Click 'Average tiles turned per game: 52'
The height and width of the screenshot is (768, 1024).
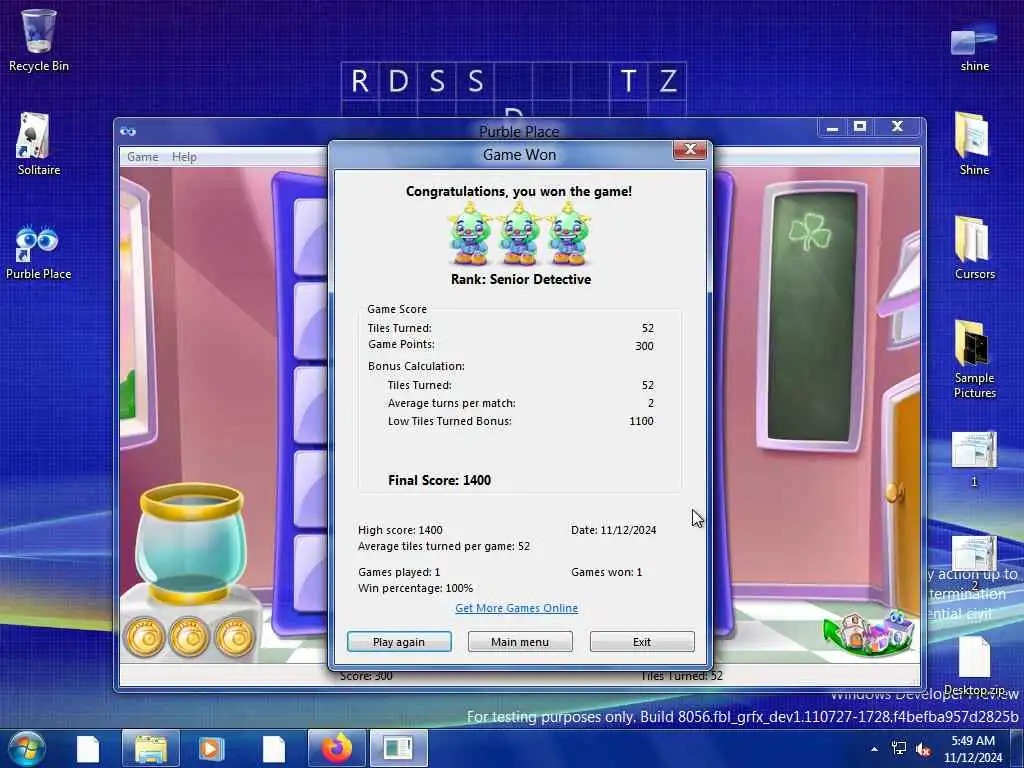[x=444, y=547]
